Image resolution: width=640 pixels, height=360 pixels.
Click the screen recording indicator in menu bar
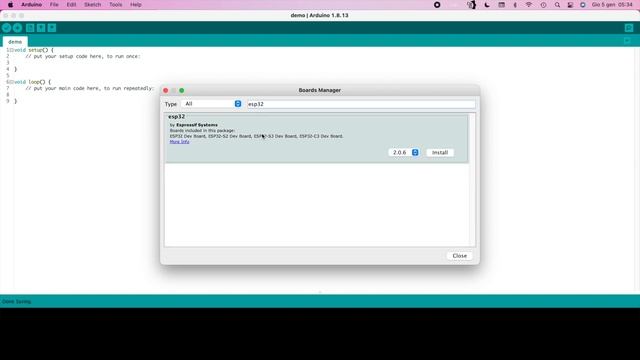(x=437, y=5)
